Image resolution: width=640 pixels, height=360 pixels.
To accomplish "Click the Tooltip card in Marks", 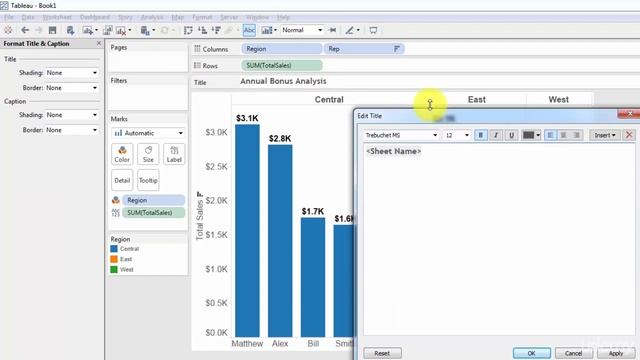I will click(148, 180).
